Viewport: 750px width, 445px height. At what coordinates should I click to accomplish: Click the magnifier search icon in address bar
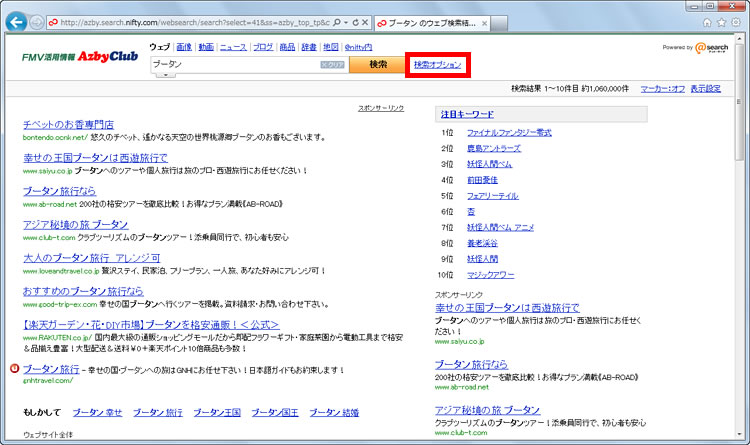[337, 22]
